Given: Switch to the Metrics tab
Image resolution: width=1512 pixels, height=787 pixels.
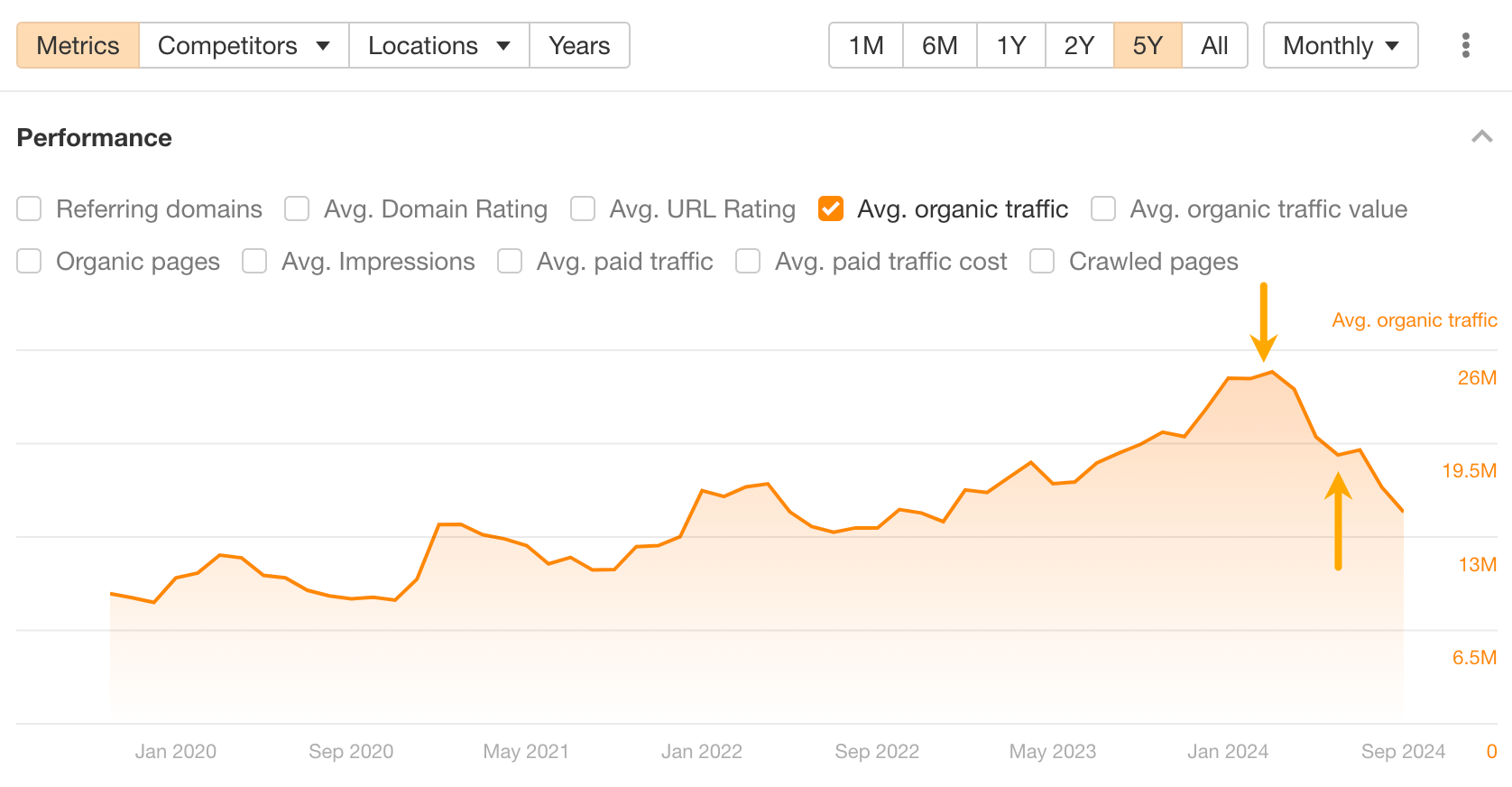Looking at the screenshot, I should click(78, 45).
